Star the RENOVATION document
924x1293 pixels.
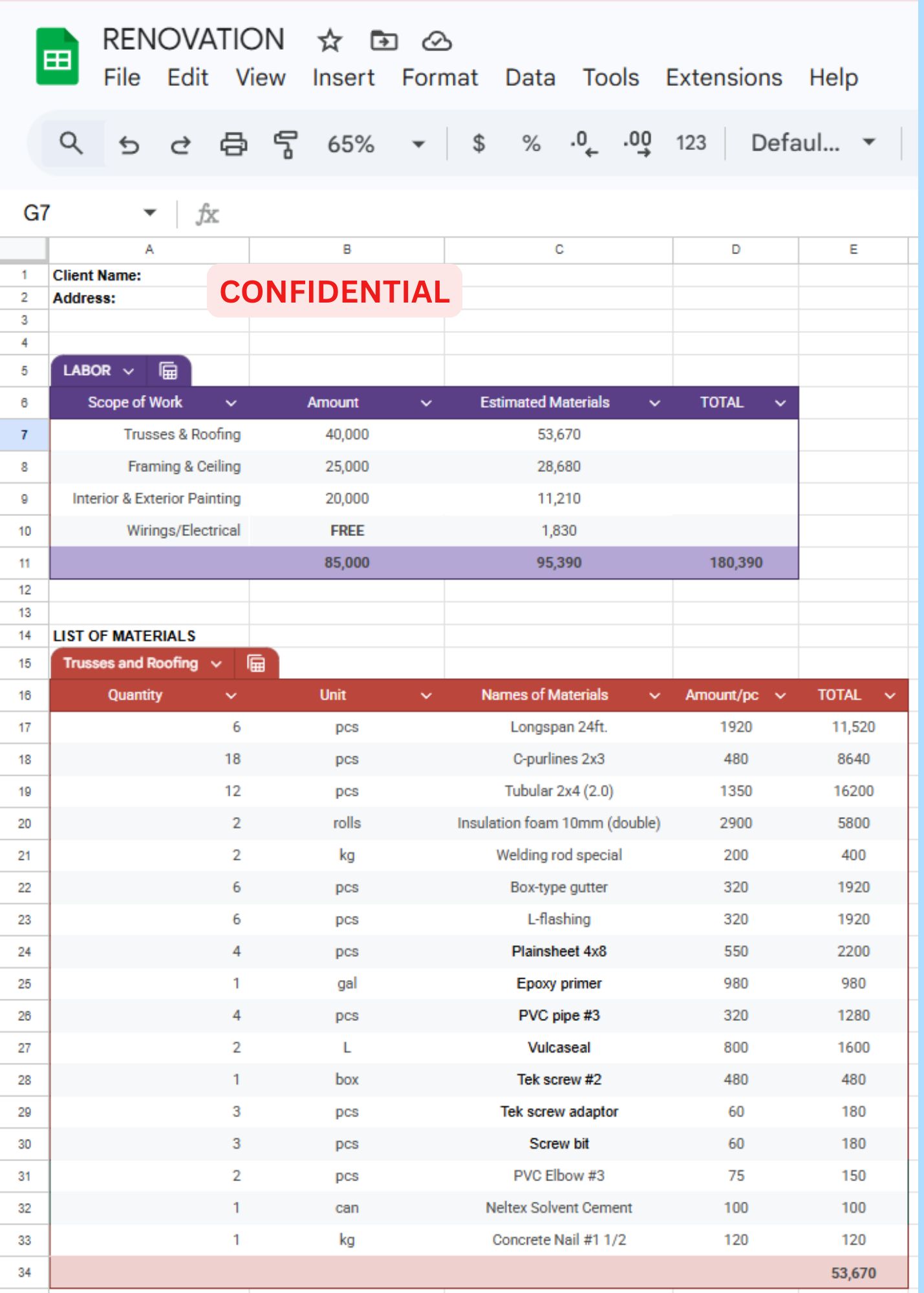coord(330,41)
